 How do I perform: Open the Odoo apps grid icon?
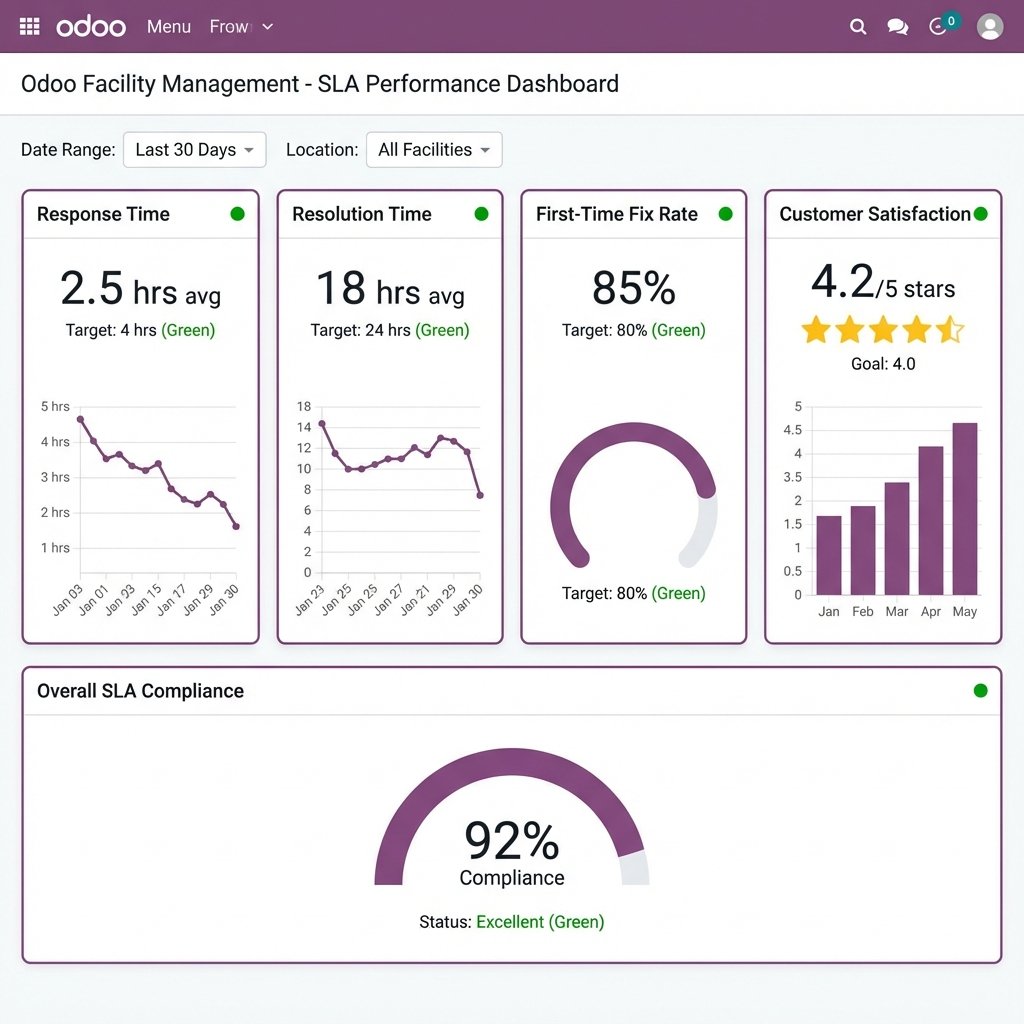point(28,26)
